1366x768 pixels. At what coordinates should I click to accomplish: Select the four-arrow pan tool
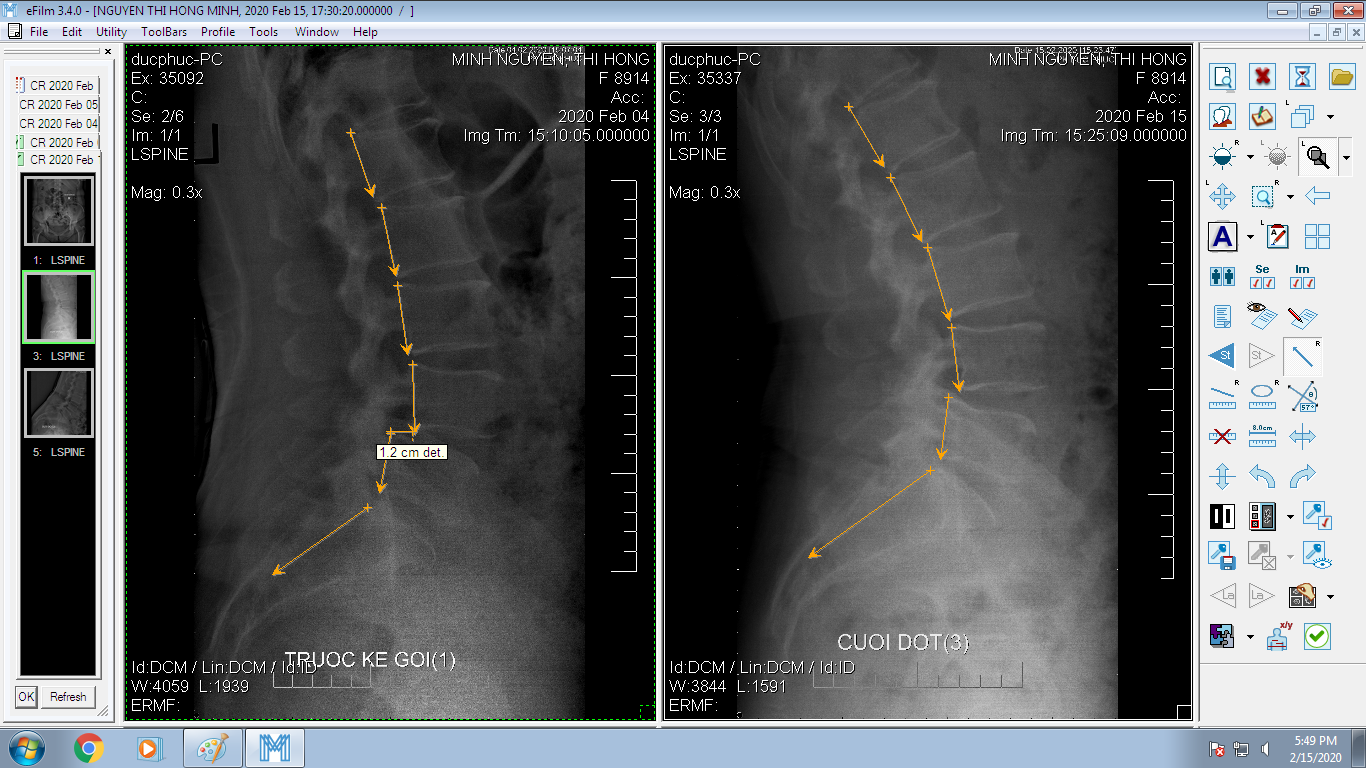pos(1222,197)
